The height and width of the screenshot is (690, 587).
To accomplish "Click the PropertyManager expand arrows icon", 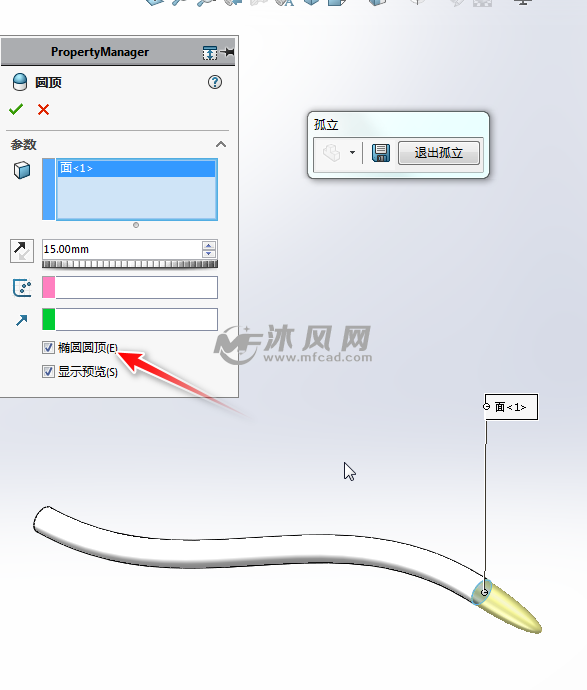I will (x=210, y=53).
